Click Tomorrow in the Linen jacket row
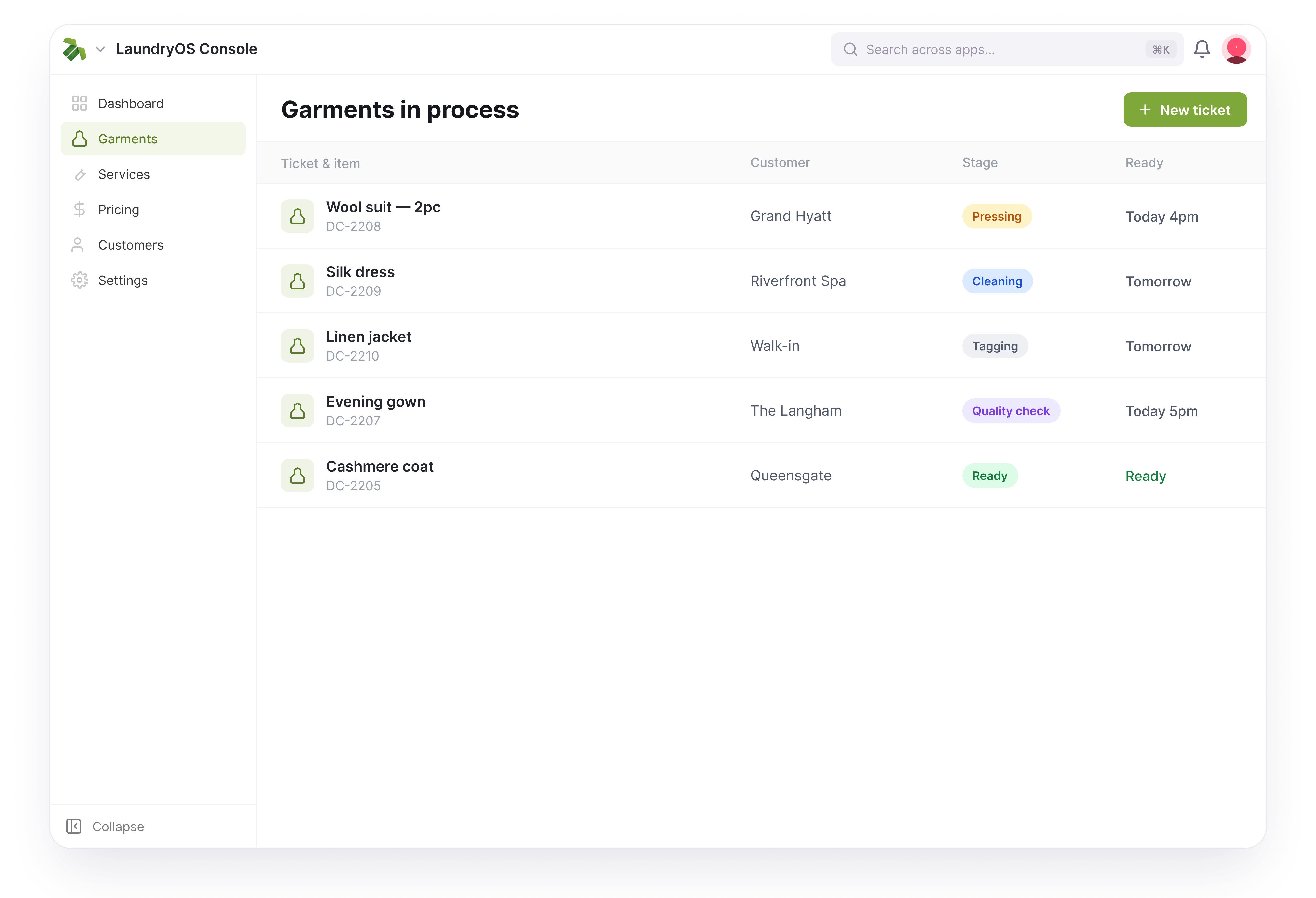This screenshot has height=898, width=1316. click(1158, 346)
